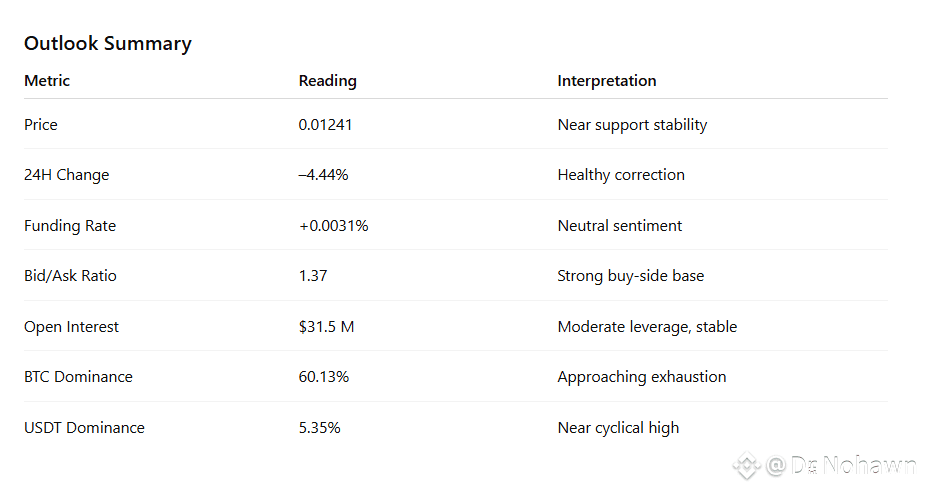Select the Reading column header

(x=327, y=81)
